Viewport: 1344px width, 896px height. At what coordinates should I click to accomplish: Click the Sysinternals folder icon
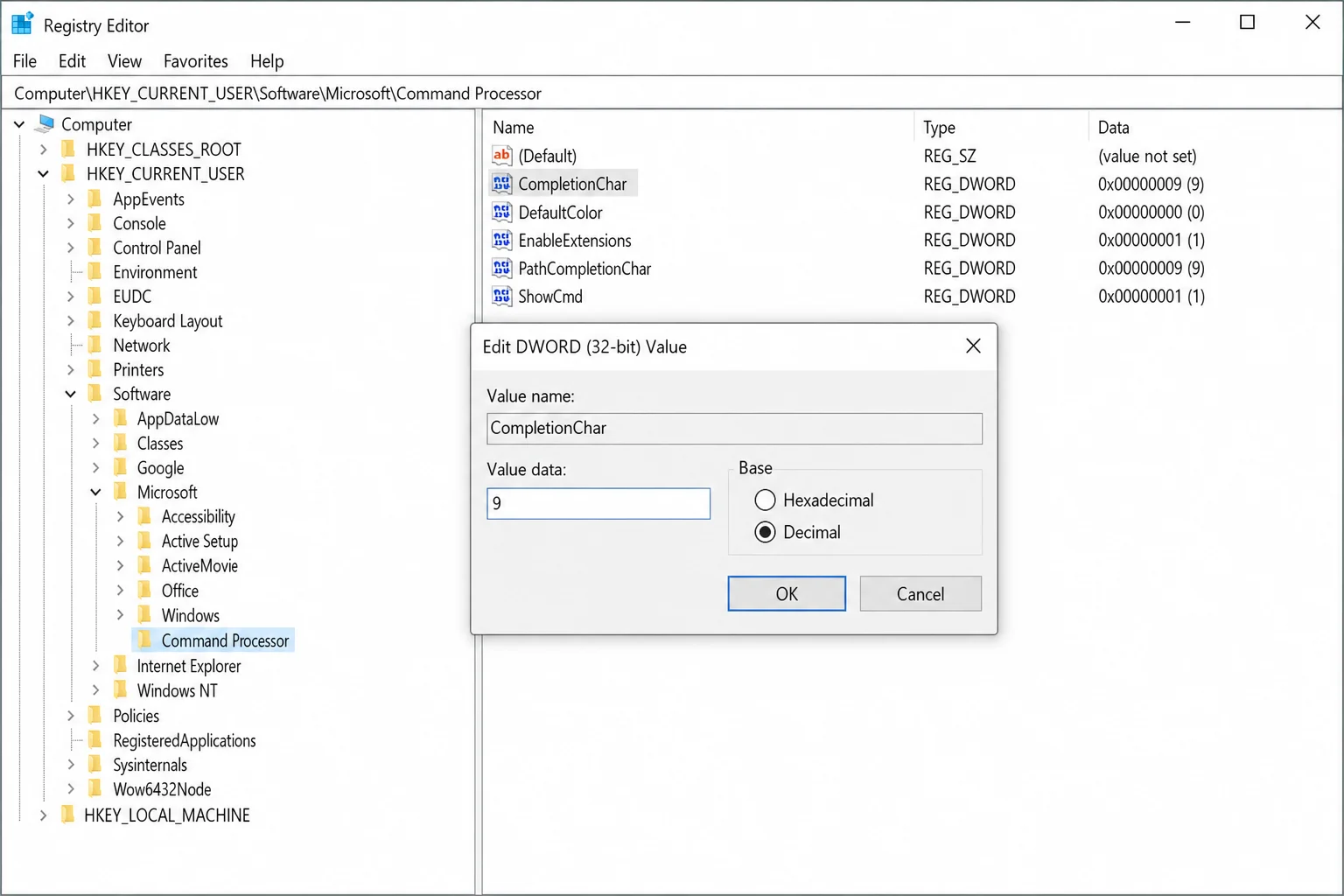94,765
